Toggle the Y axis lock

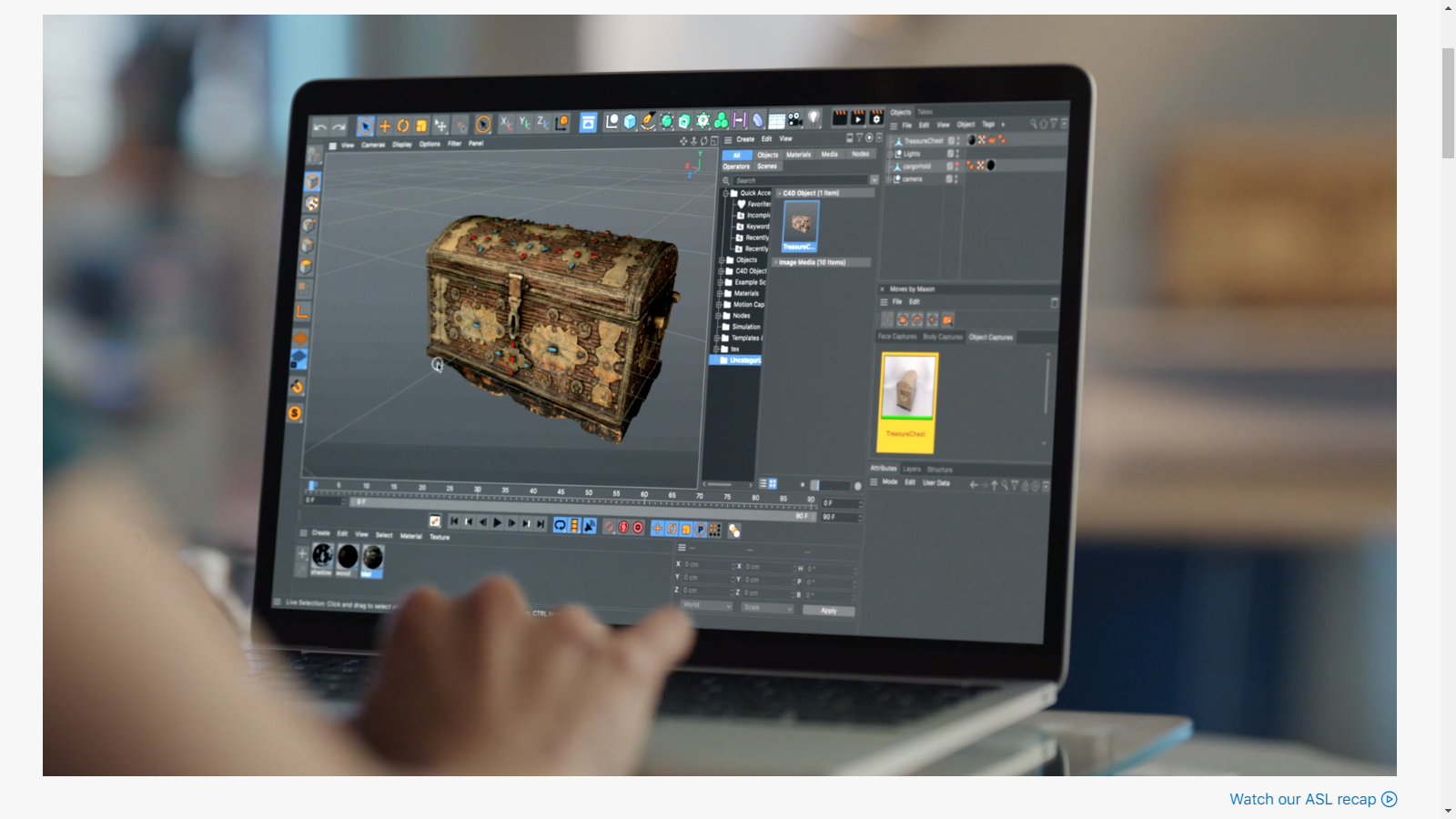(x=524, y=123)
